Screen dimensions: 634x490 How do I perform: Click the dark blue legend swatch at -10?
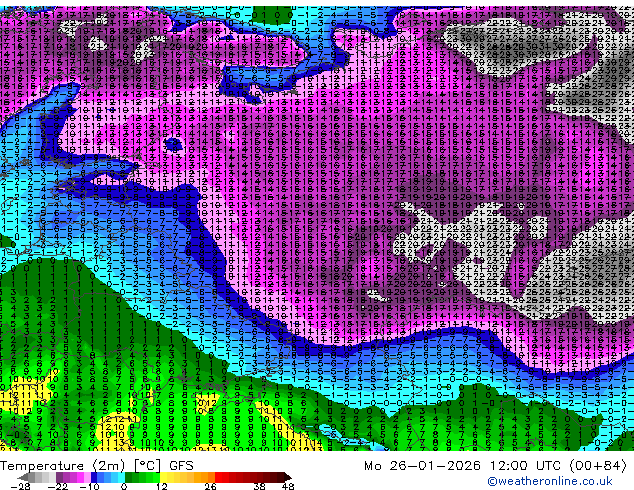[x=94, y=477]
